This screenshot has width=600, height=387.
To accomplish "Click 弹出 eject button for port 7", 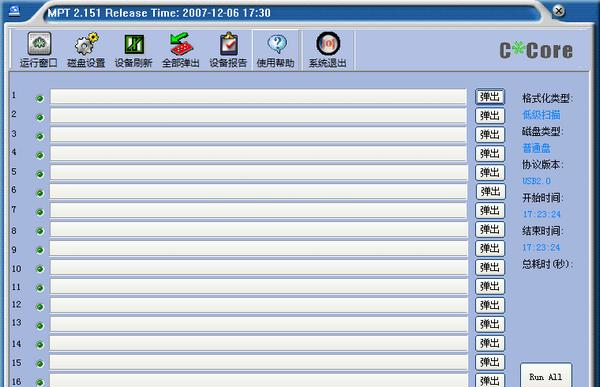I will [490, 211].
